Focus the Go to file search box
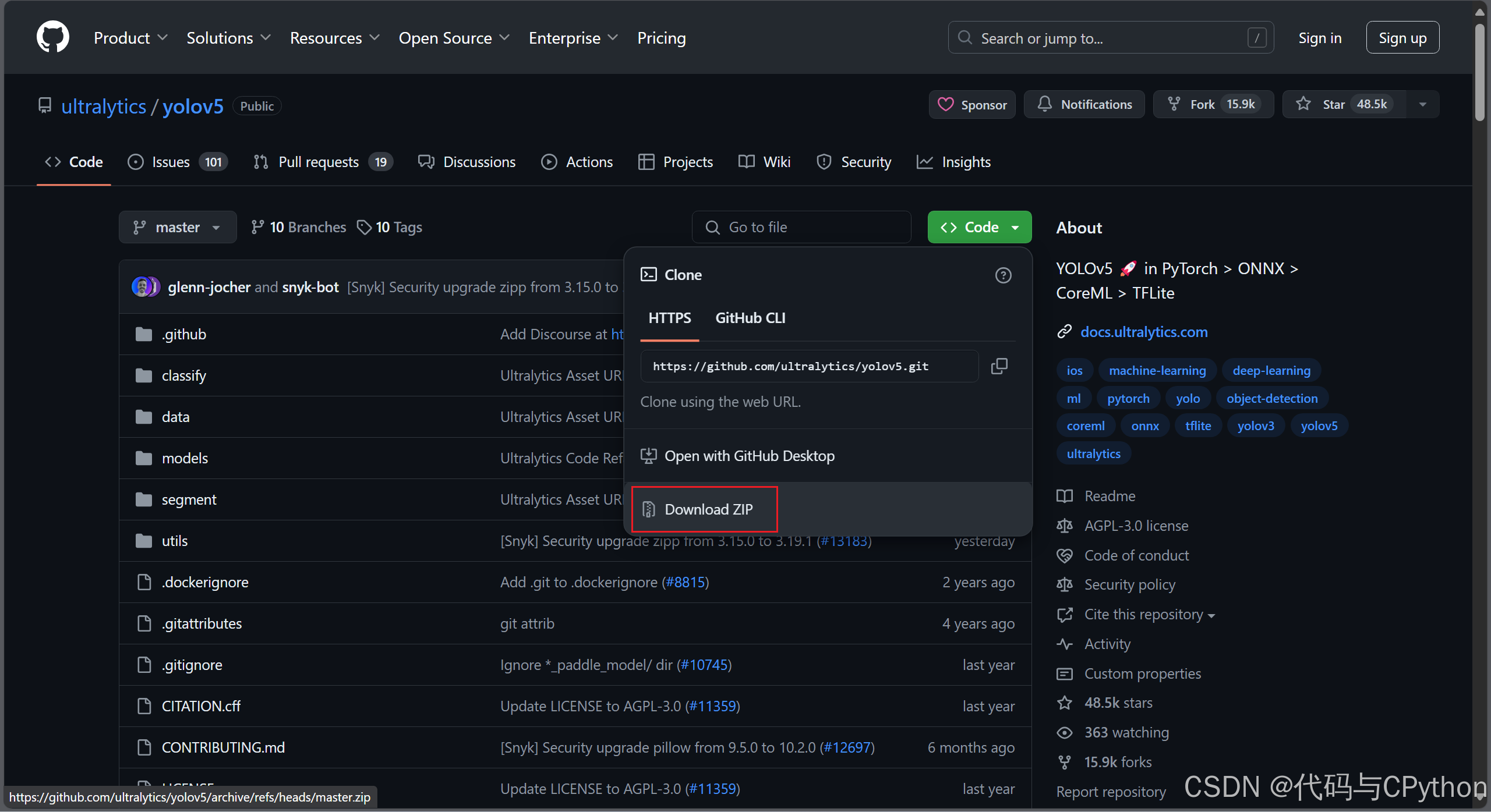 801,227
